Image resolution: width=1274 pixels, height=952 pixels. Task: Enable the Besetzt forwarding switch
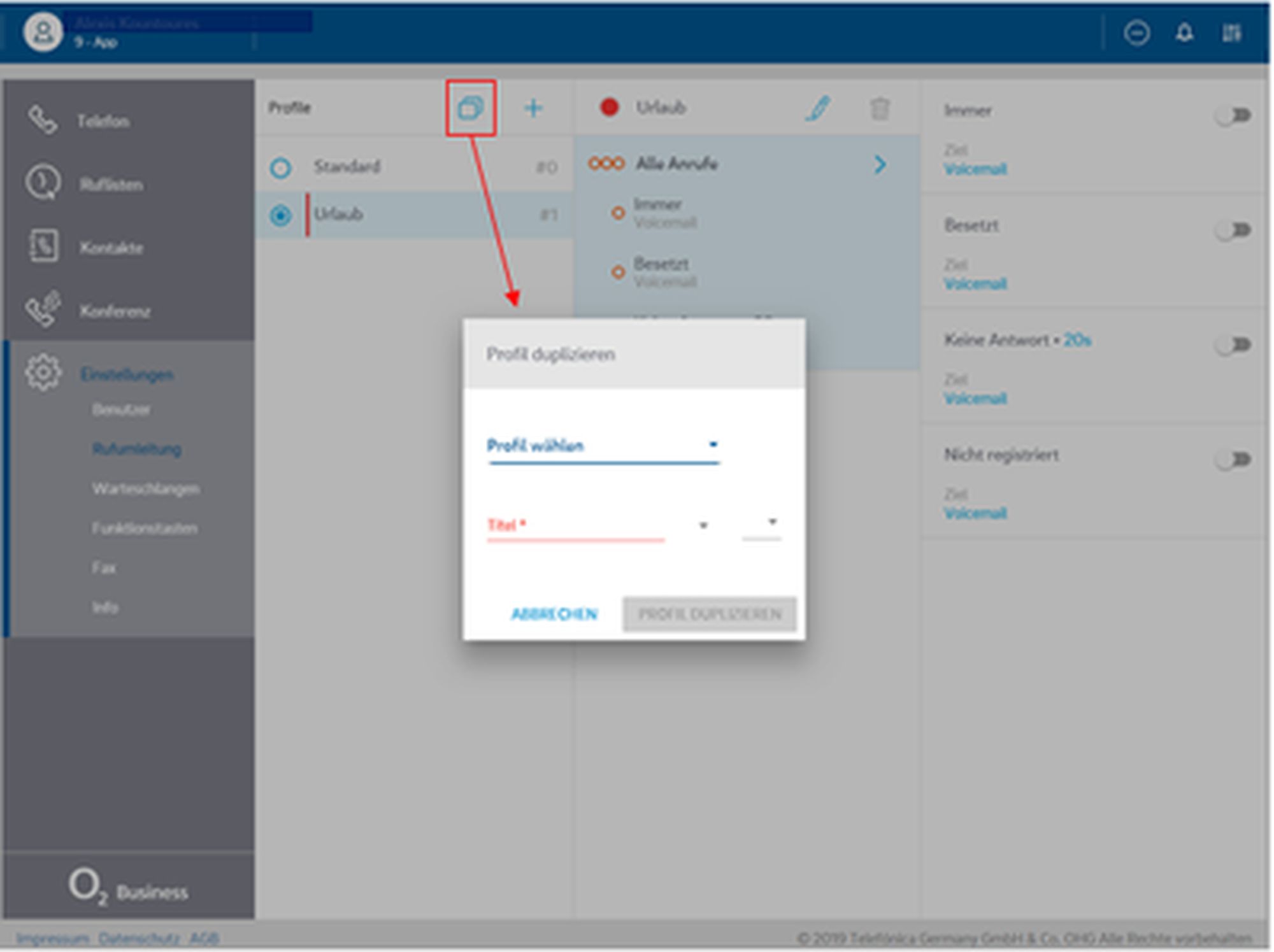point(1233,230)
